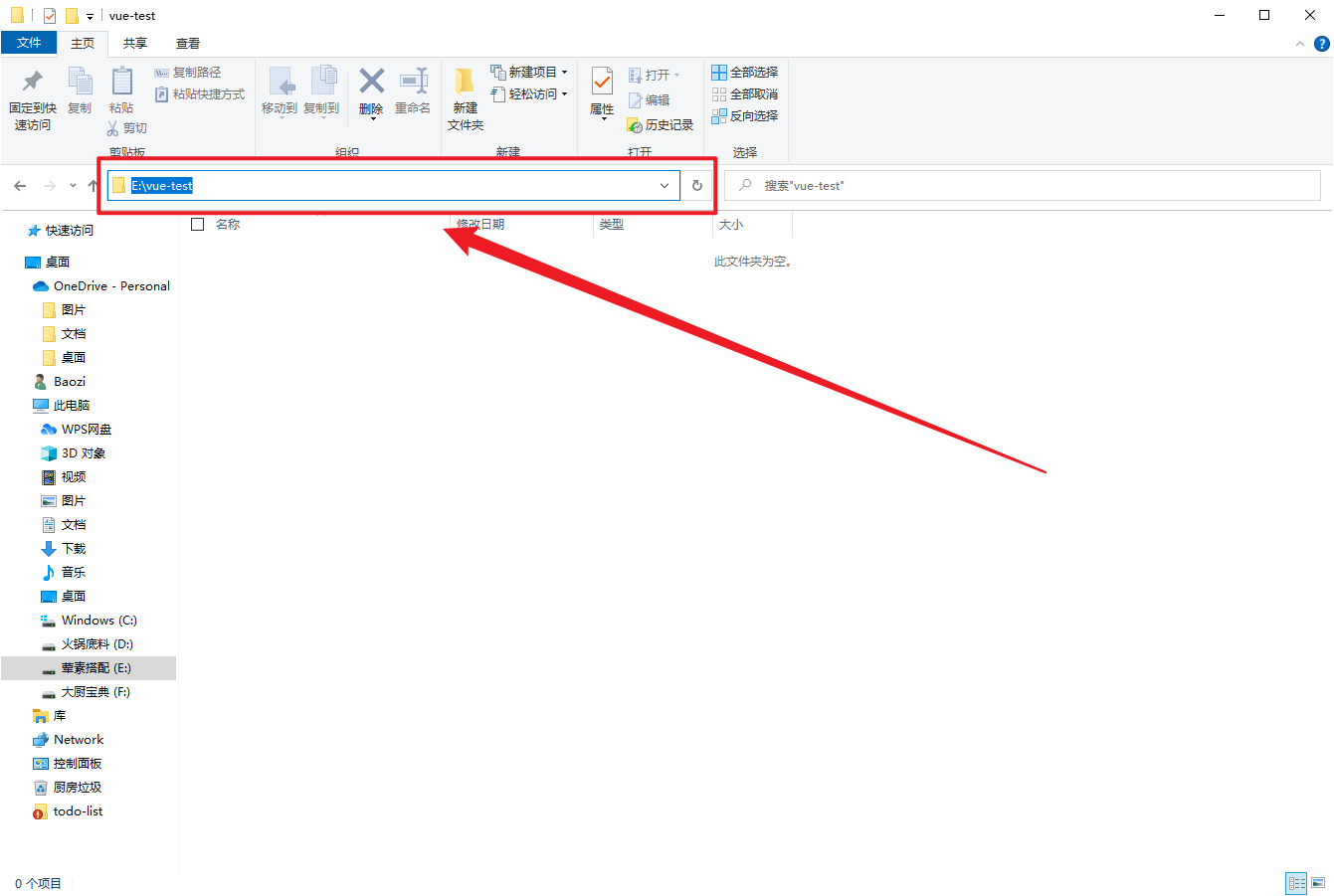Expand the address bar history dropdown
This screenshot has height=896, width=1334.
pyautogui.click(x=665, y=186)
